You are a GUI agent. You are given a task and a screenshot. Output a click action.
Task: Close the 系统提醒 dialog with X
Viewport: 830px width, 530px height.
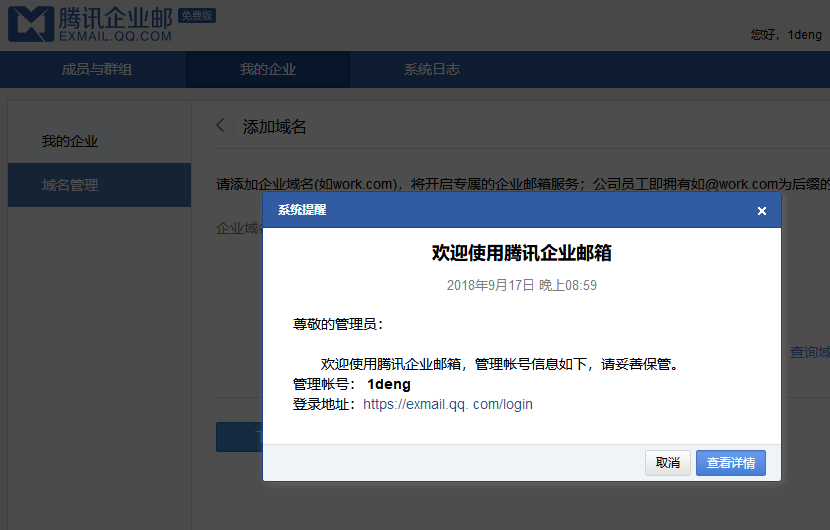pyautogui.click(x=762, y=211)
